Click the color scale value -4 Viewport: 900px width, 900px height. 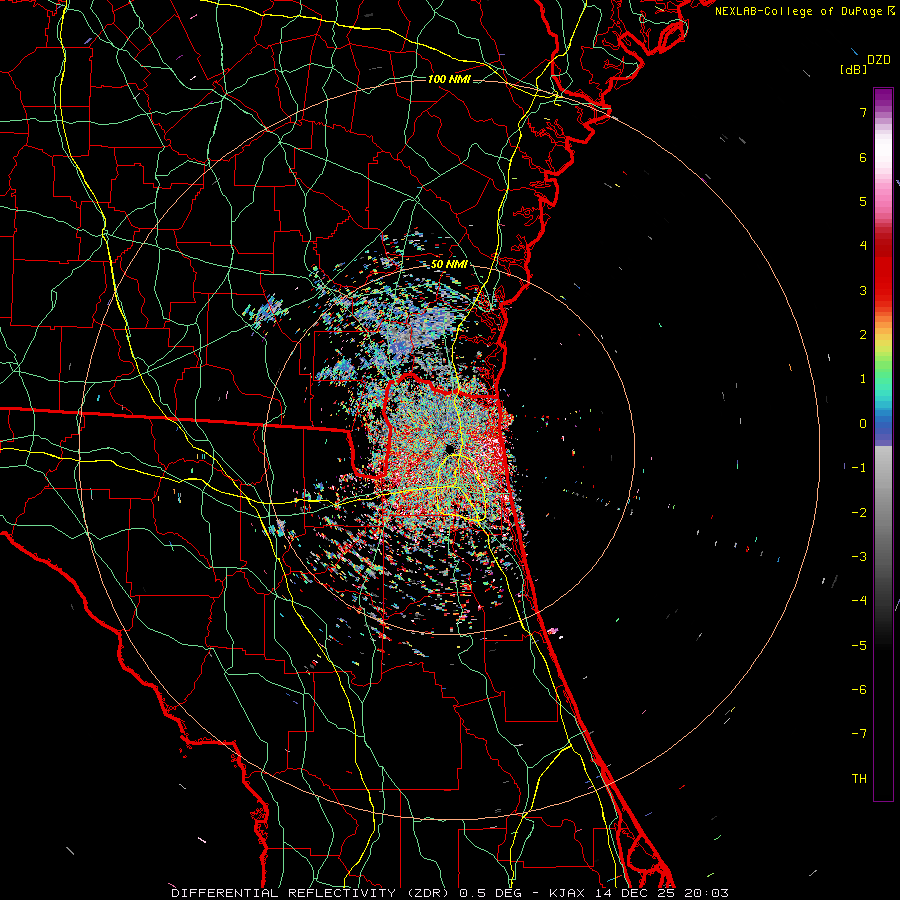click(x=859, y=601)
